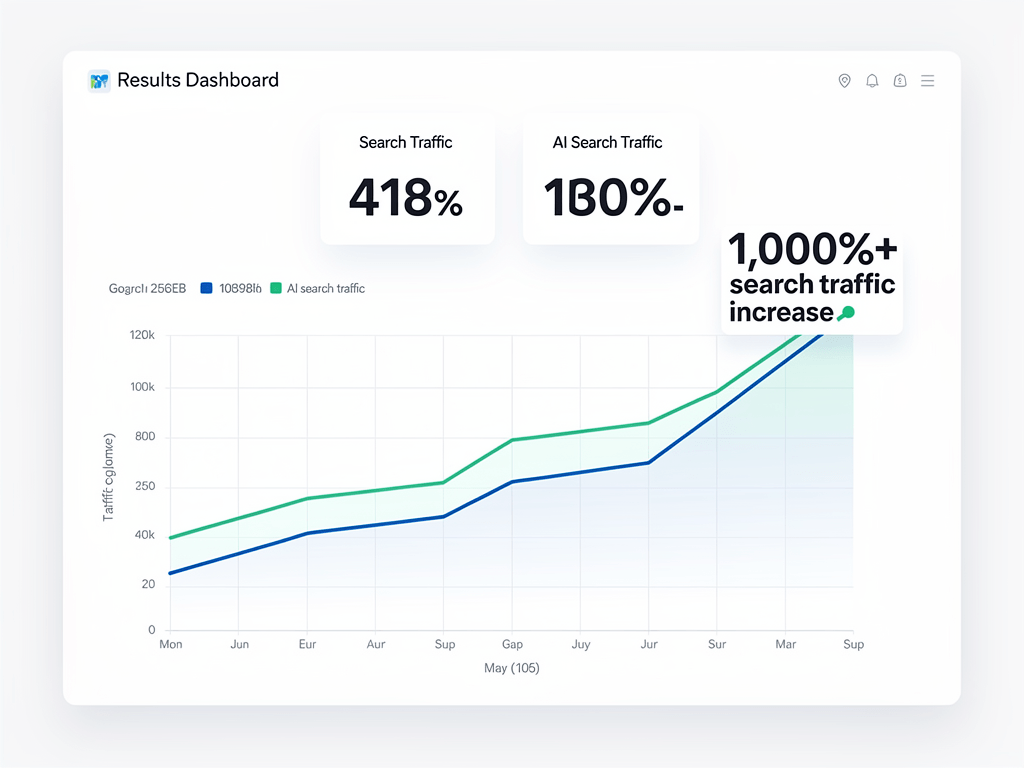Screen dimensions: 1024x768
Task: Select the Mon label on the x-axis
Action: pyautogui.click(x=170, y=644)
